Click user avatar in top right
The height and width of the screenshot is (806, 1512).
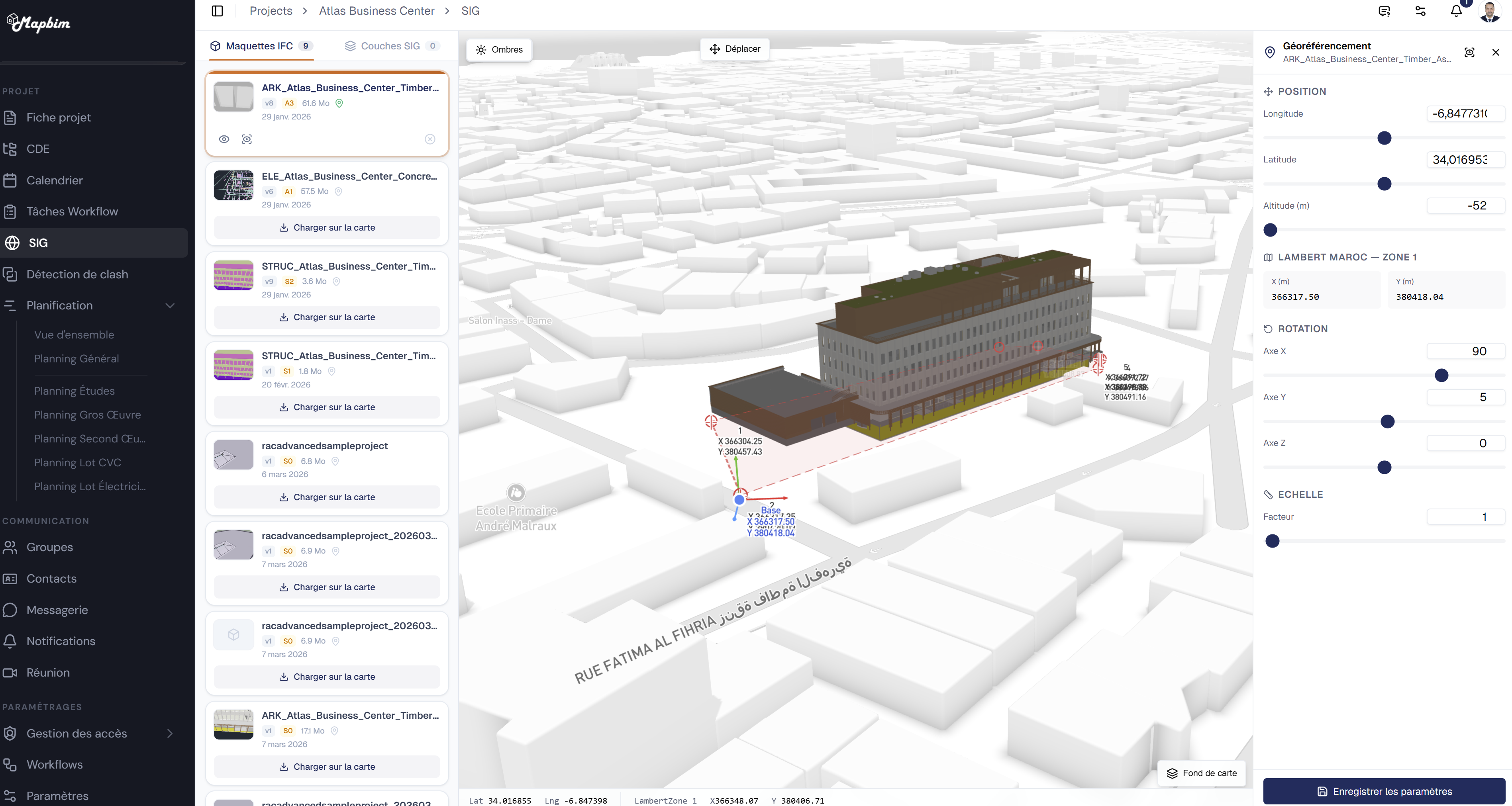[1489, 11]
